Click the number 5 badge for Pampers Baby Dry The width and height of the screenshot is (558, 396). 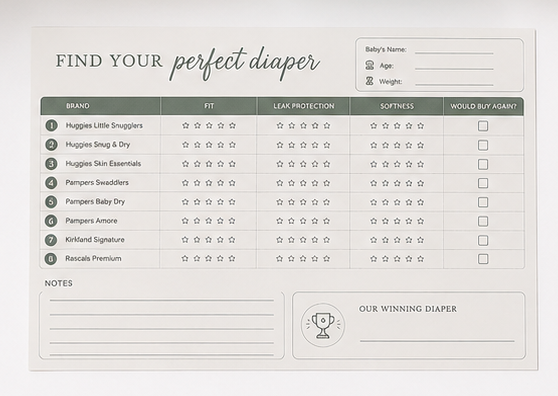click(x=51, y=202)
